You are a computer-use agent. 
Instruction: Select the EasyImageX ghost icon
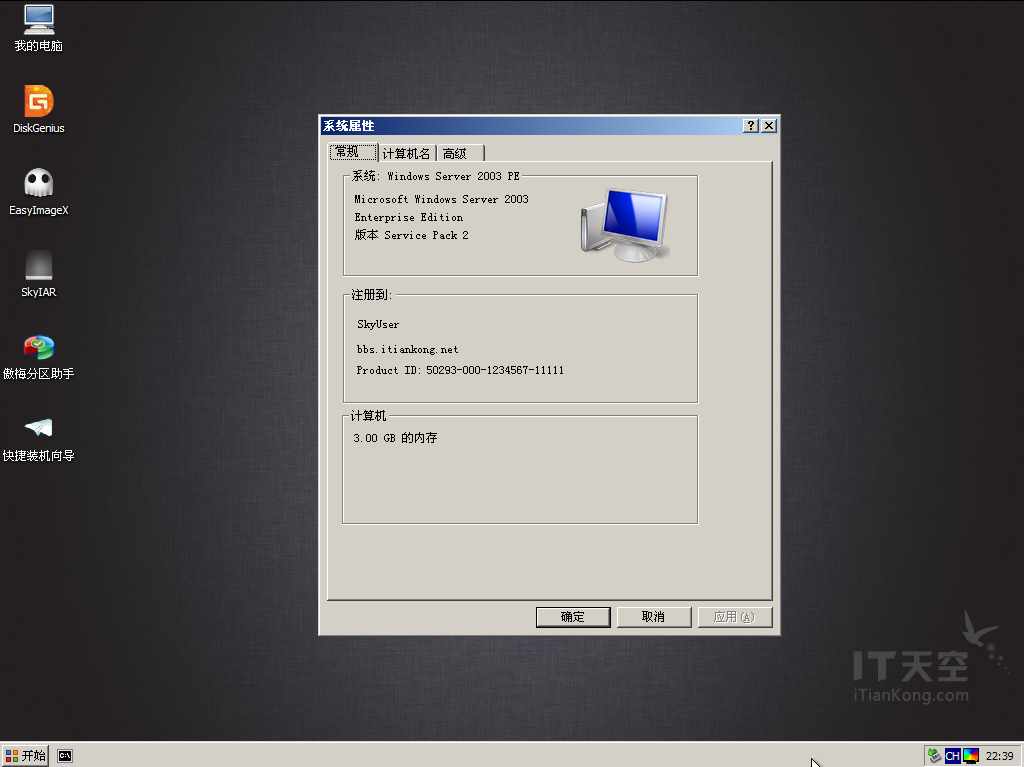pyautogui.click(x=39, y=191)
